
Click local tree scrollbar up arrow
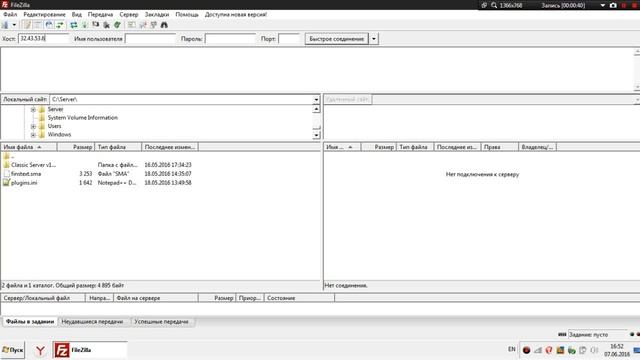[x=316, y=109]
